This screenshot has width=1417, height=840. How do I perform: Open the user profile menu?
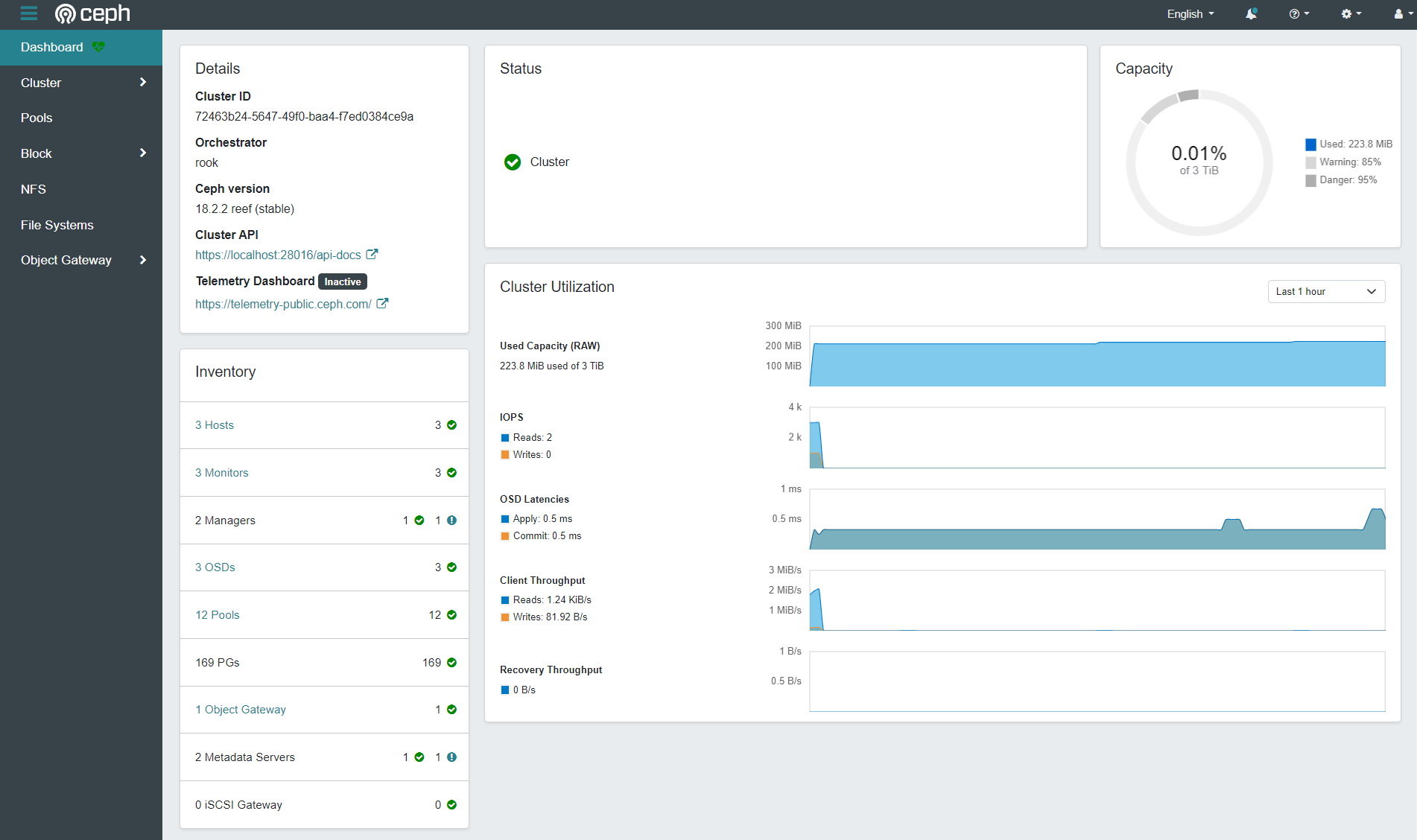tap(1403, 13)
